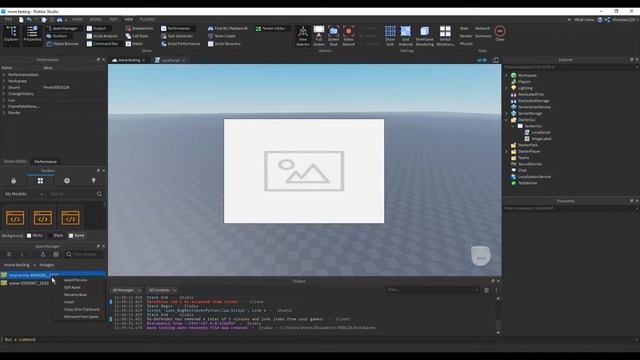Viewport: 640px width, 360px height.
Task: Open Breakpoints window from ribbon
Action: click(x=139, y=29)
